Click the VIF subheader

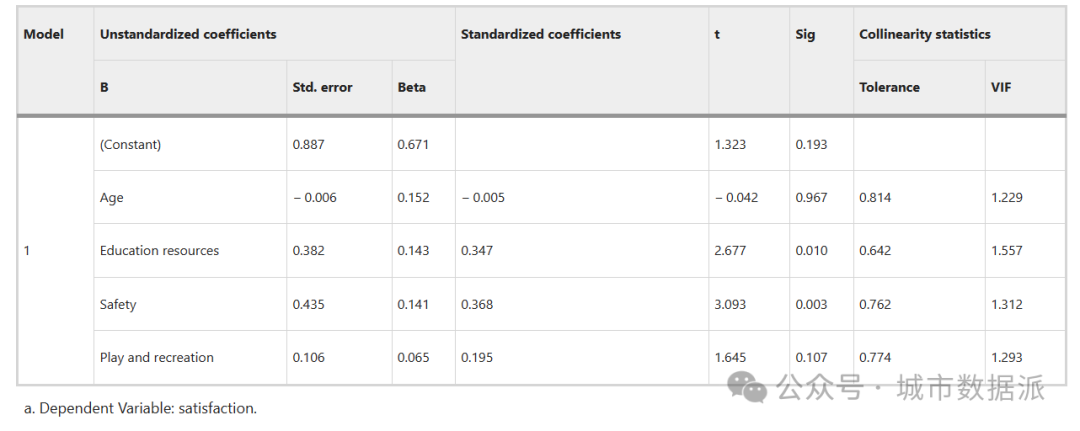pos(1001,87)
